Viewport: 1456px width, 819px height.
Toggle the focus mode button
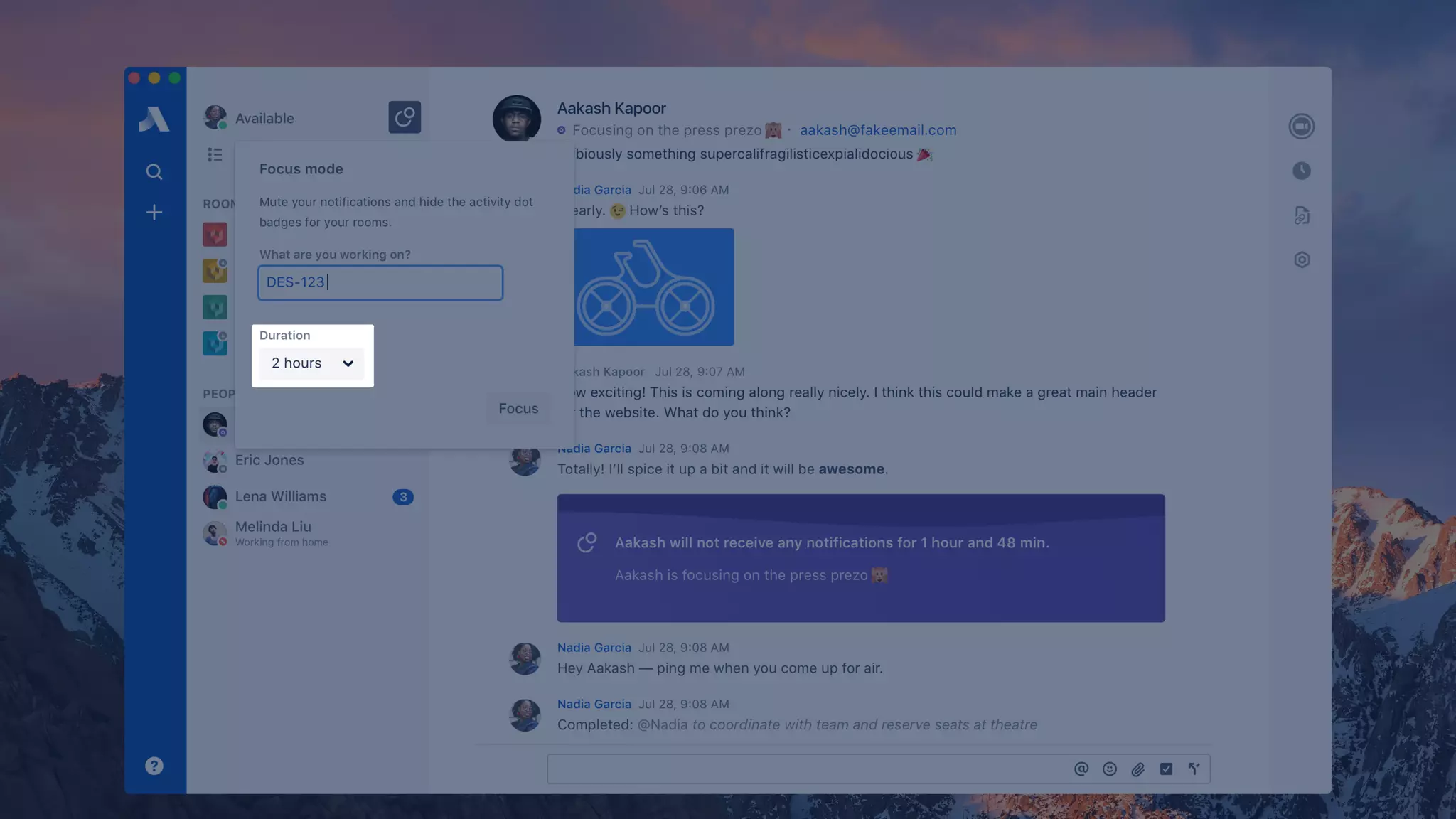405,117
